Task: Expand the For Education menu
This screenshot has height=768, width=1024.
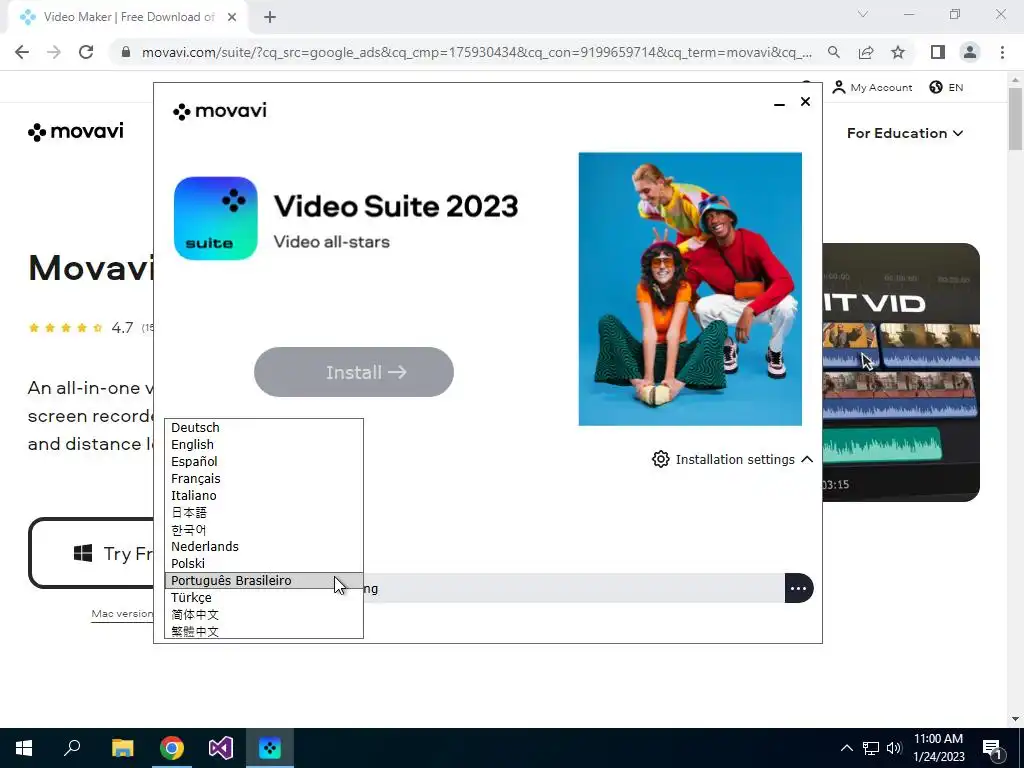Action: coord(905,133)
